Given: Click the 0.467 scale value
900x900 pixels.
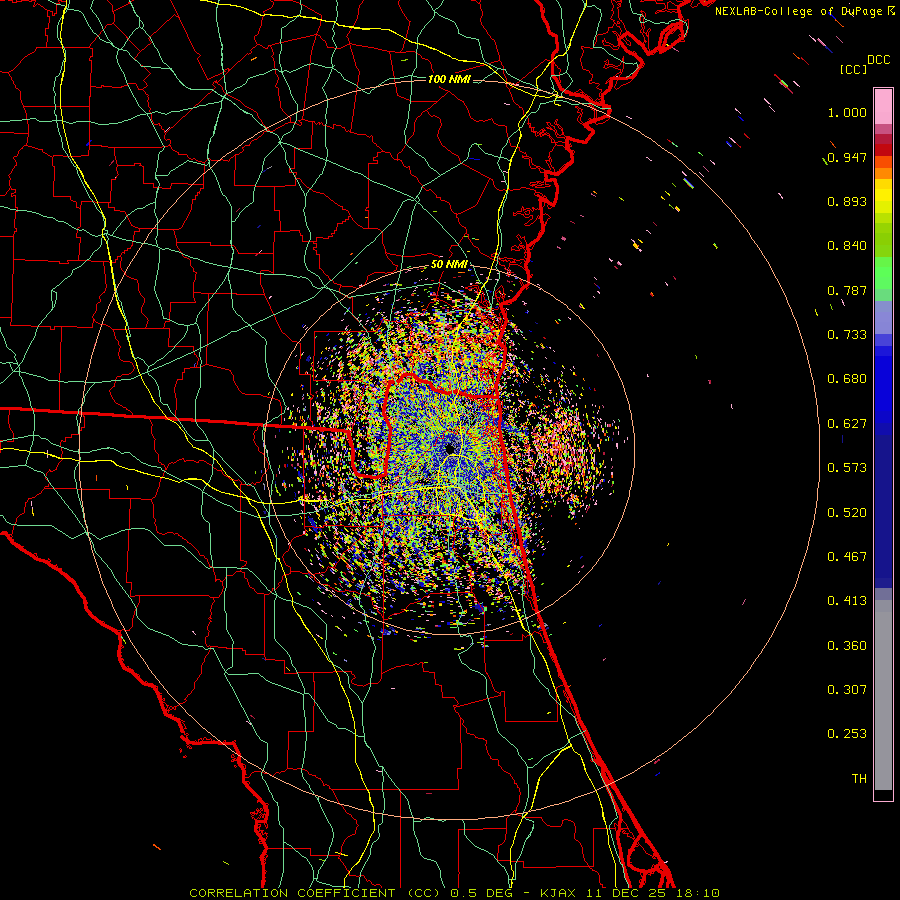Looking at the screenshot, I should (847, 557).
